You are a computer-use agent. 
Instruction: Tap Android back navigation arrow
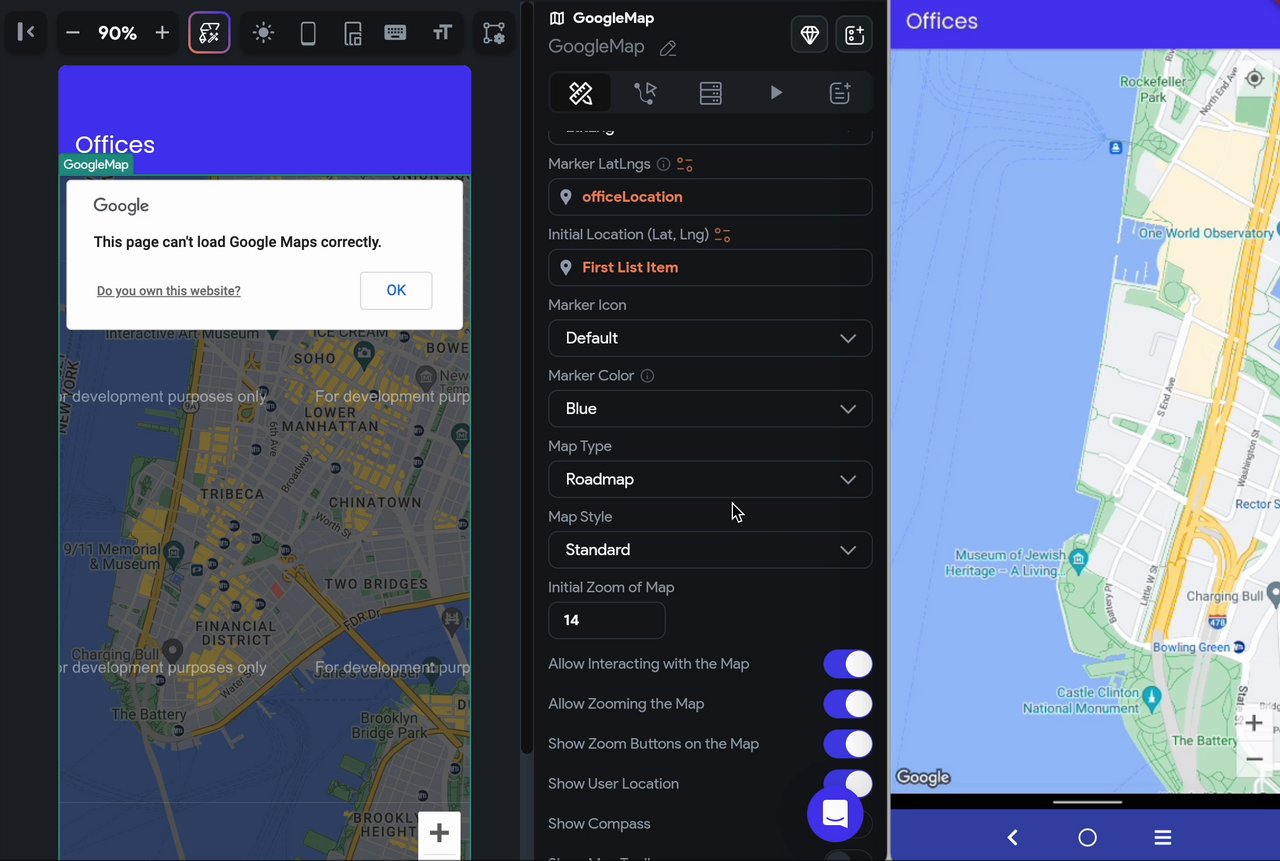(1012, 837)
